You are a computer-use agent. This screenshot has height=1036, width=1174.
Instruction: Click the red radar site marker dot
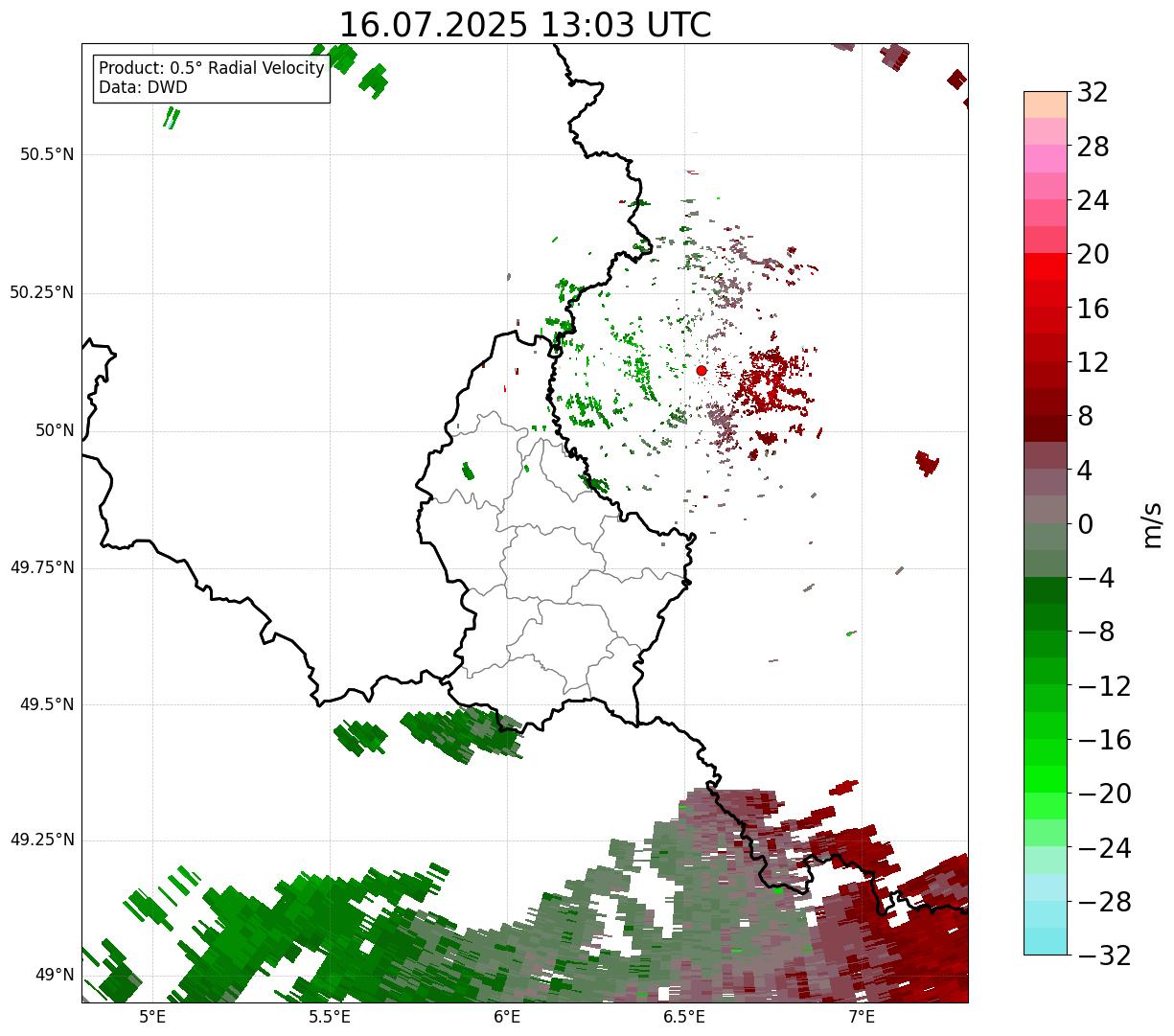pyautogui.click(x=702, y=370)
